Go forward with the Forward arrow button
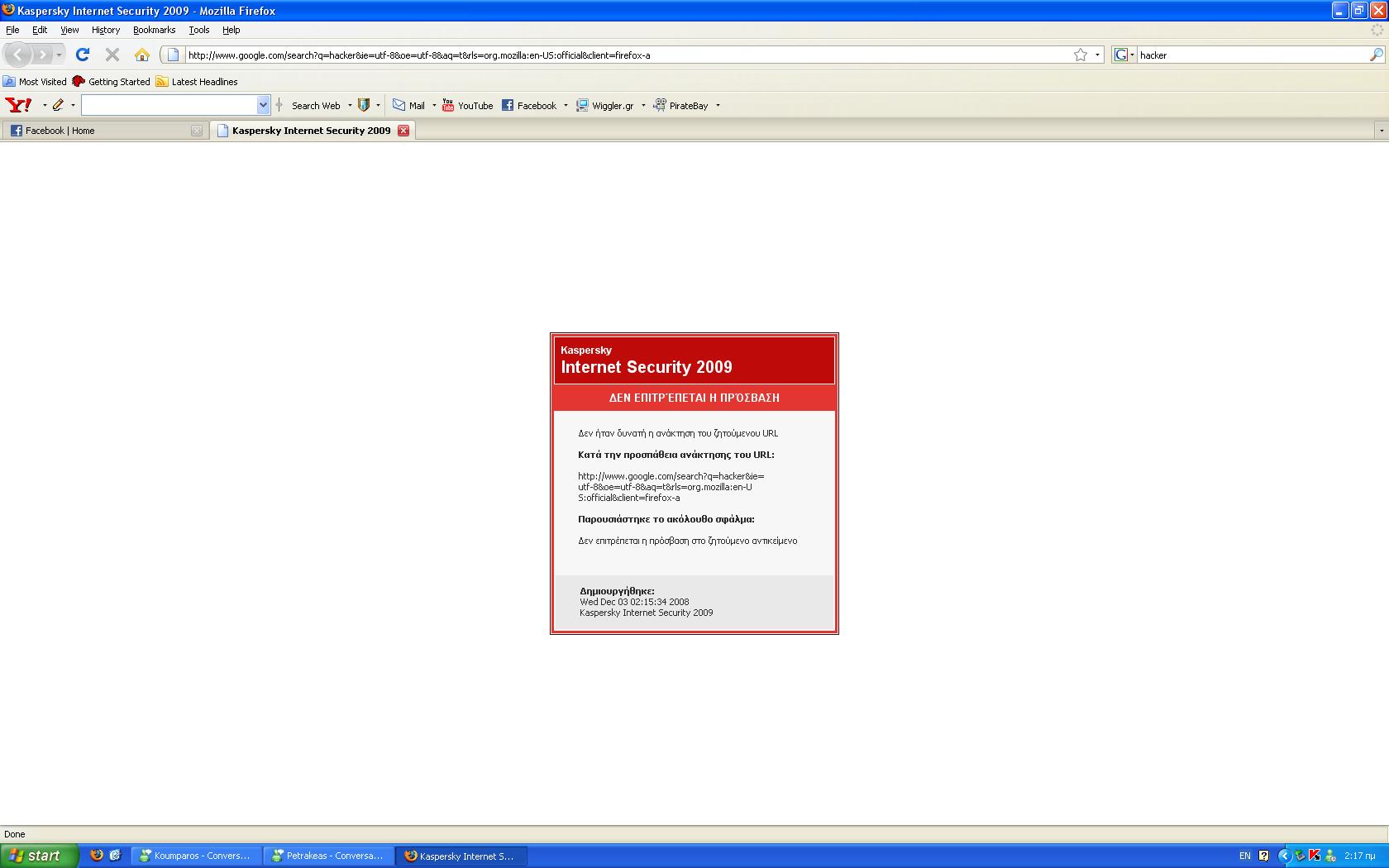 tap(42, 55)
